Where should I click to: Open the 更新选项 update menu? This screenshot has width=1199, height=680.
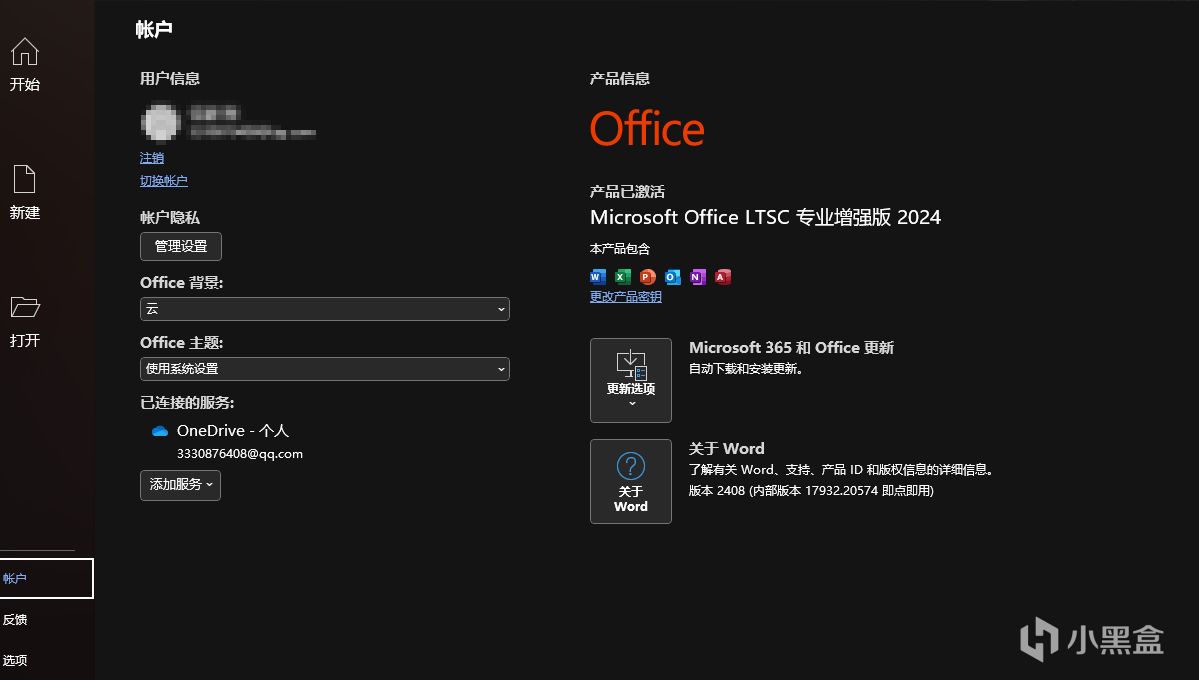[631, 380]
